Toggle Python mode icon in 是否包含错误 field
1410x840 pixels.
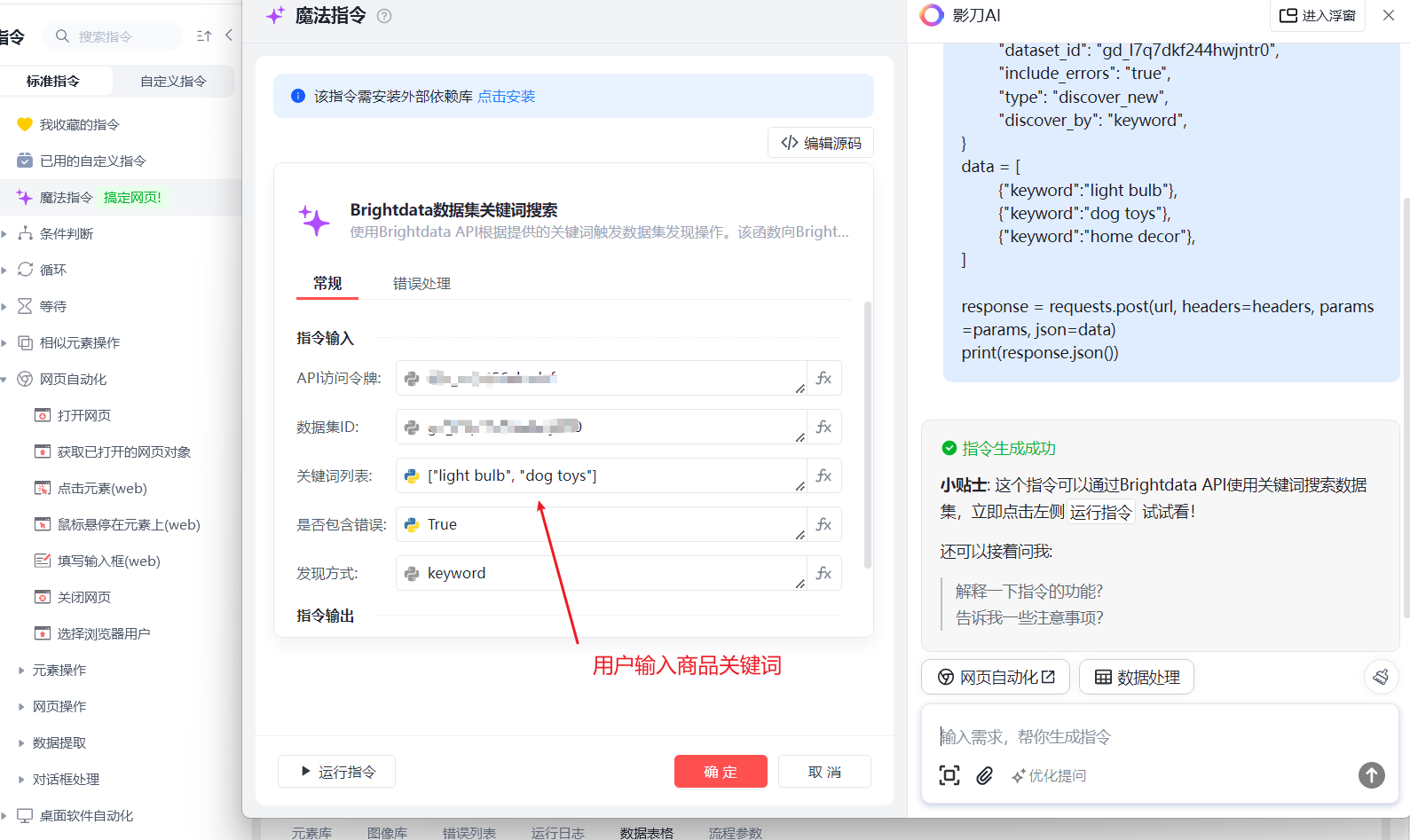[x=412, y=524]
